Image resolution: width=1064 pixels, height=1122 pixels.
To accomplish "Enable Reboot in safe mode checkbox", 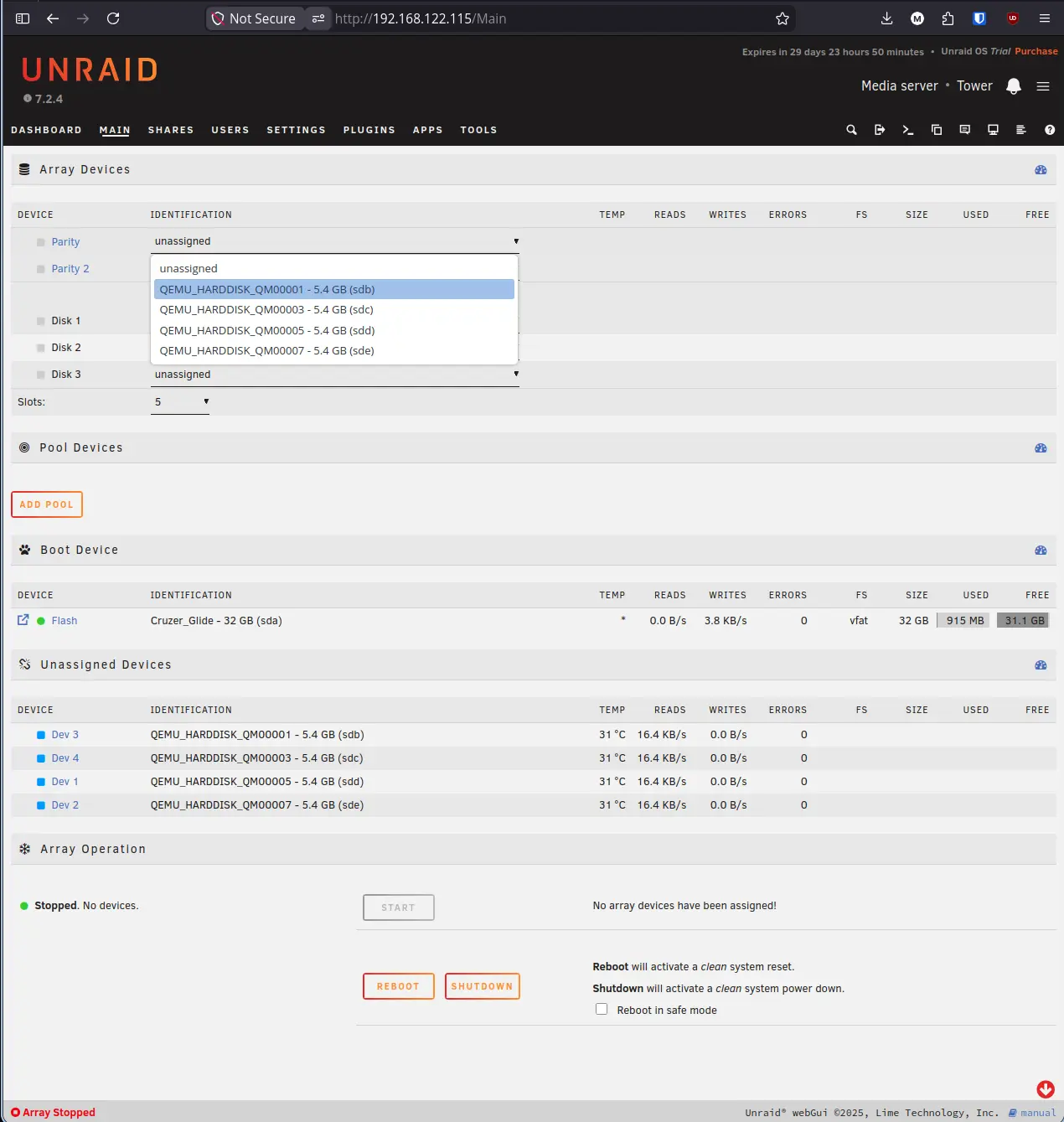I will [602, 1009].
